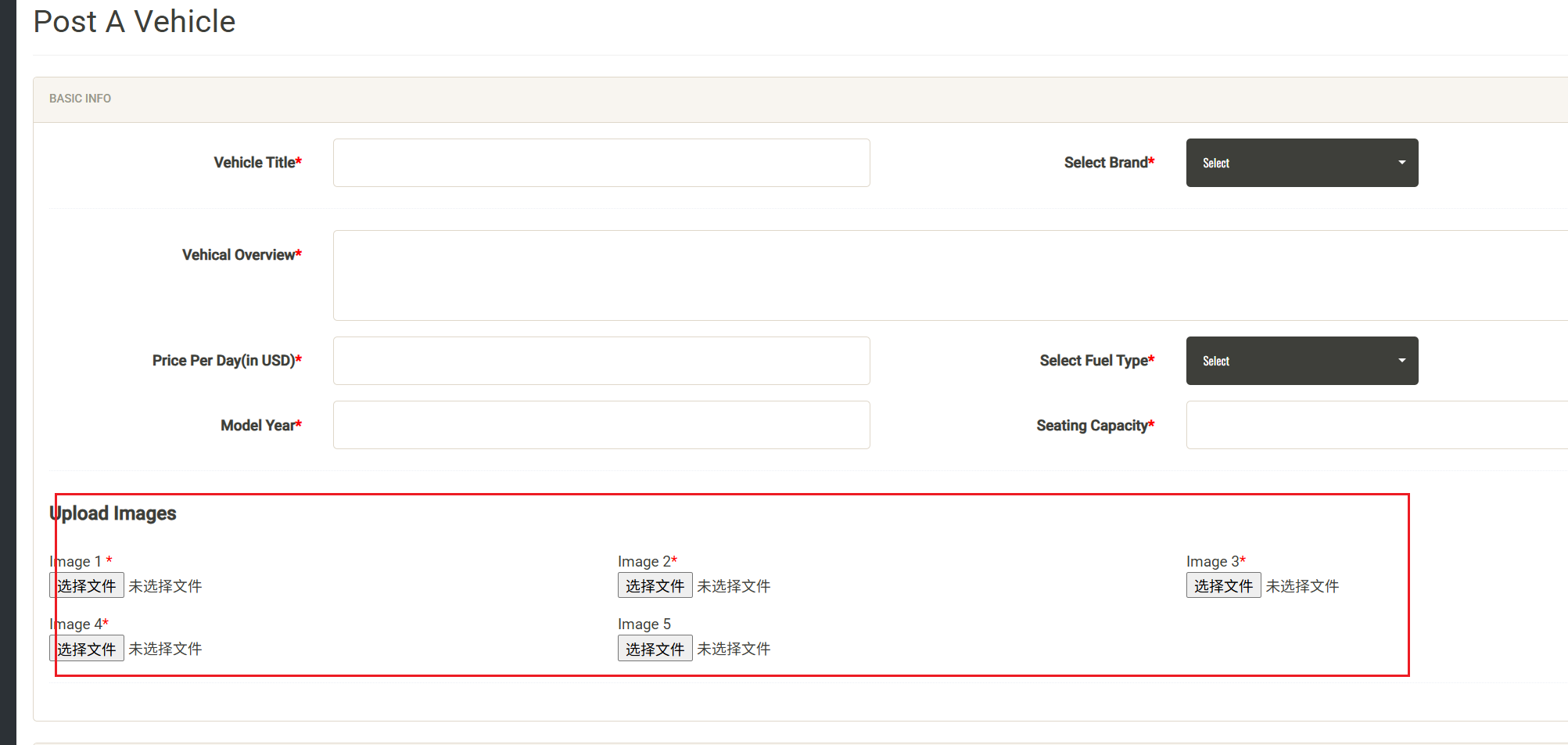Click the Model Year label
The height and width of the screenshot is (745, 1568).
260,426
